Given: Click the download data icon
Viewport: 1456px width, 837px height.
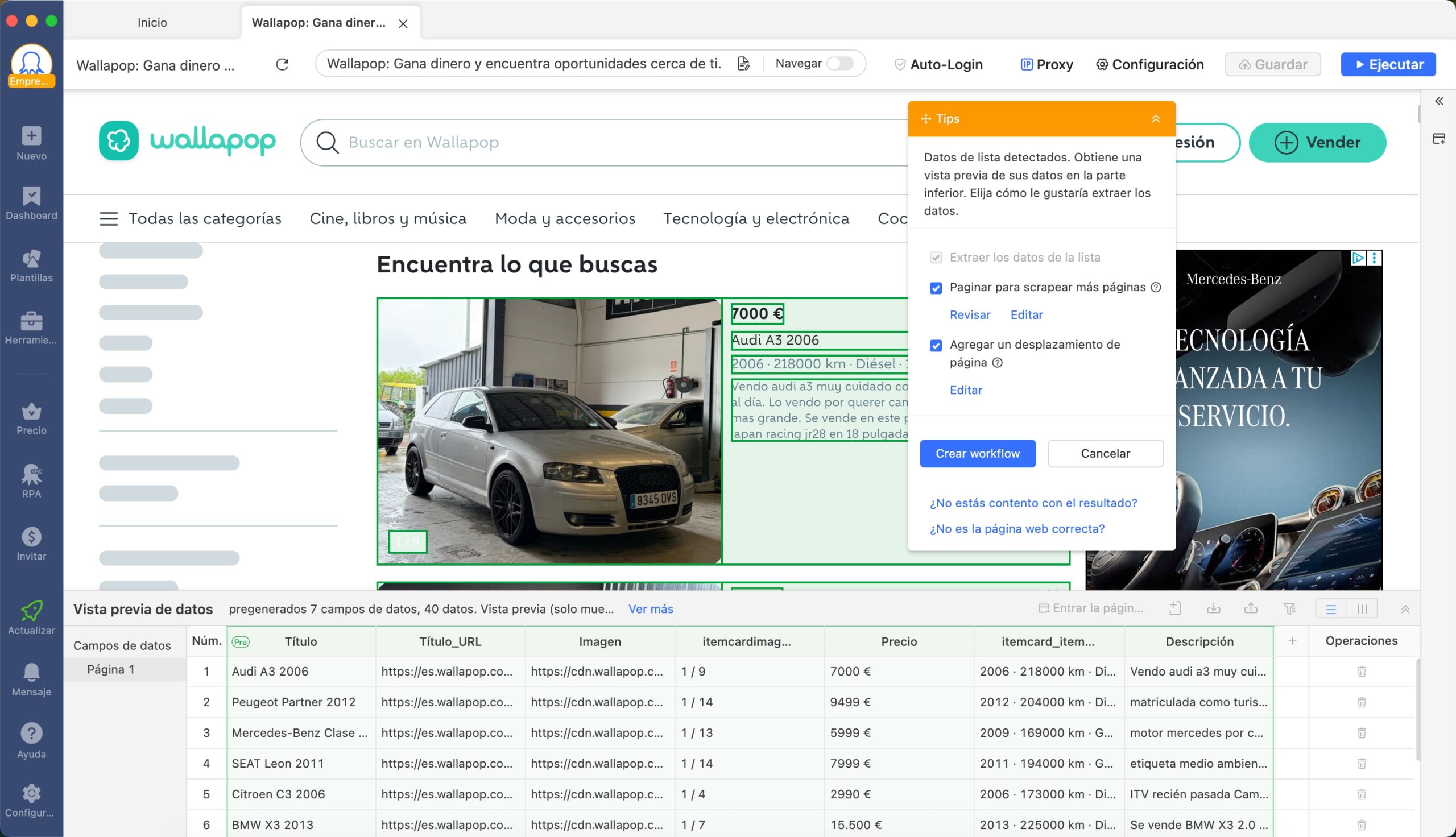Looking at the screenshot, I should pyautogui.click(x=1214, y=609).
